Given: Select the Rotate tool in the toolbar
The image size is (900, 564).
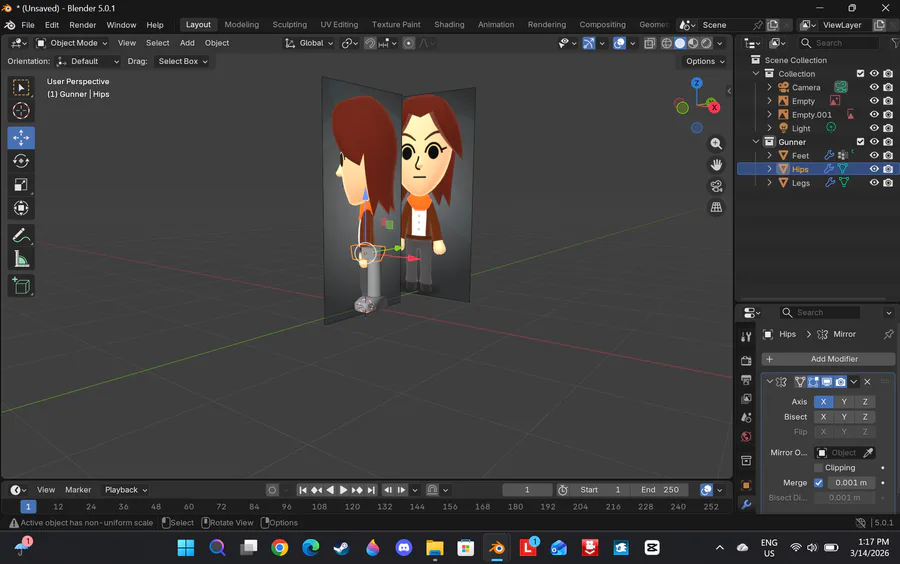Looking at the screenshot, I should (x=21, y=161).
